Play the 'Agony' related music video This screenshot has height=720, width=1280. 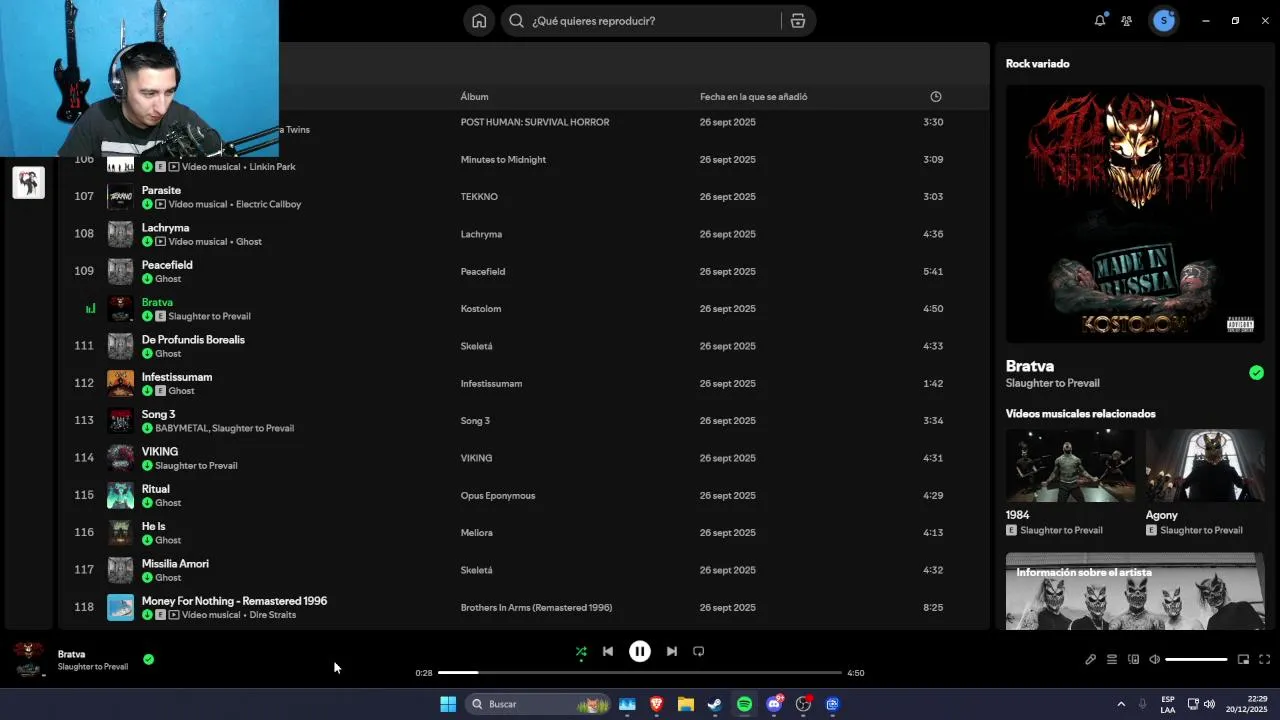(x=1205, y=465)
